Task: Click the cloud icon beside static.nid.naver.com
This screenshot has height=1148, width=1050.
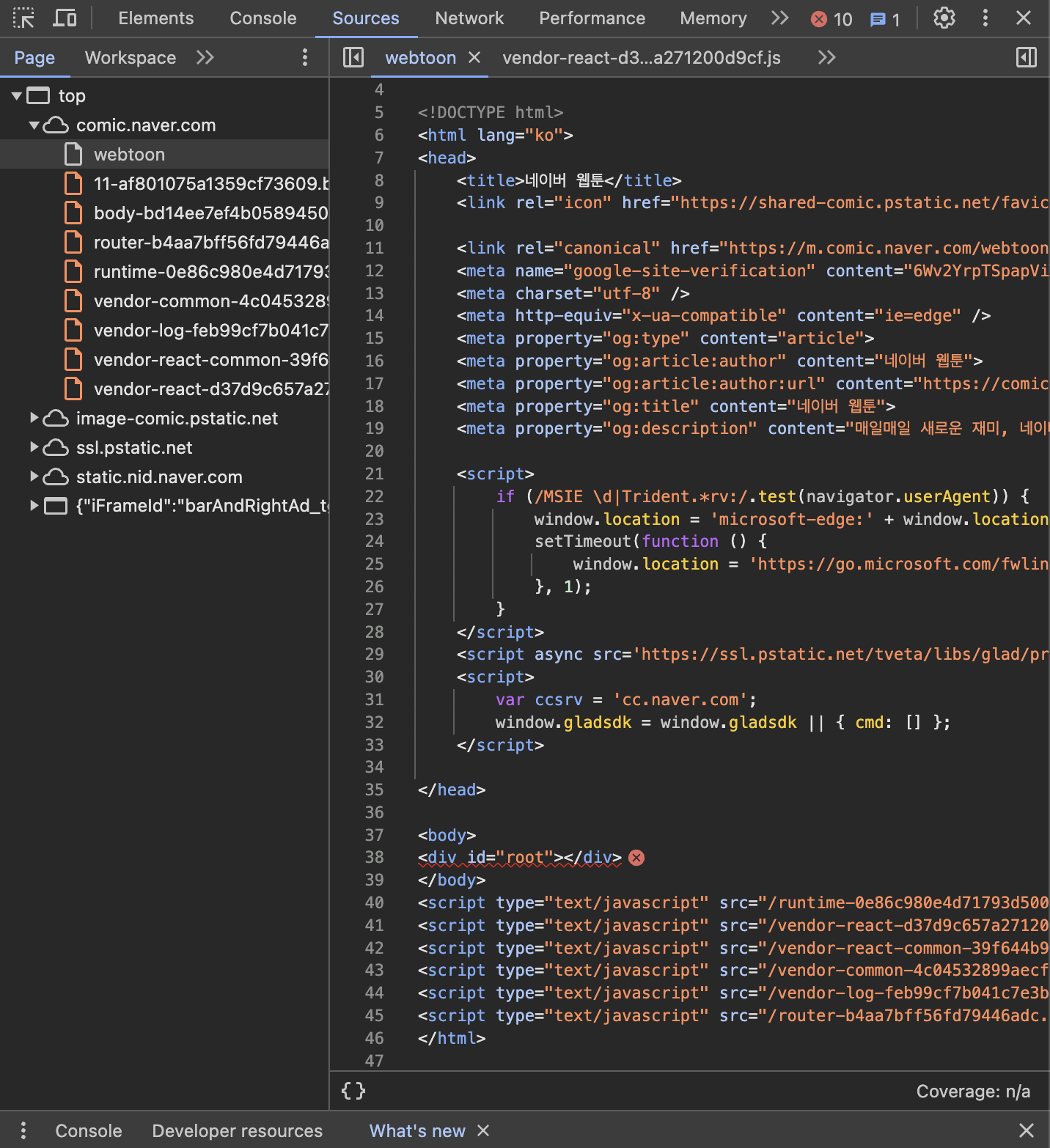Action: tap(56, 477)
